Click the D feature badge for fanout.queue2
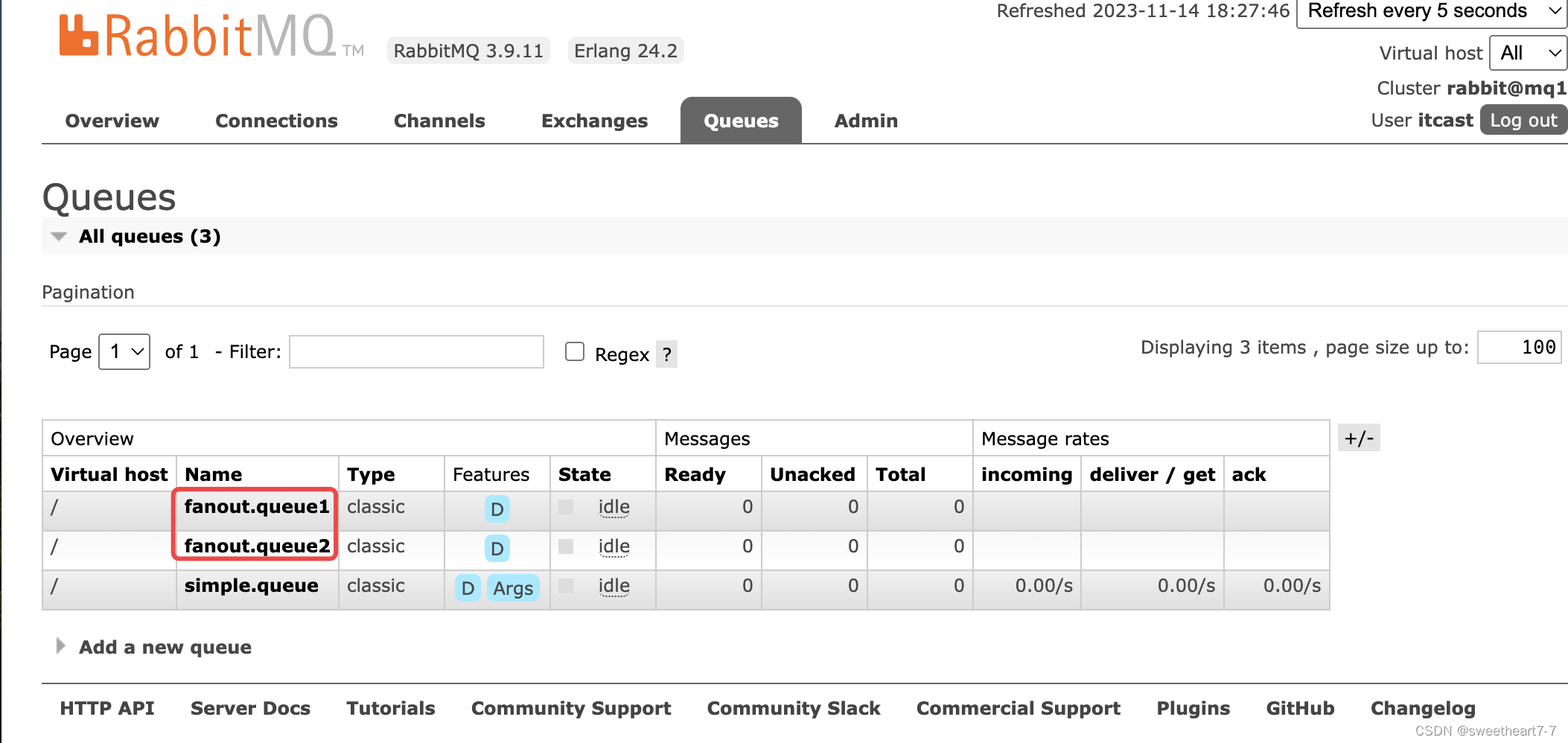 tap(497, 549)
